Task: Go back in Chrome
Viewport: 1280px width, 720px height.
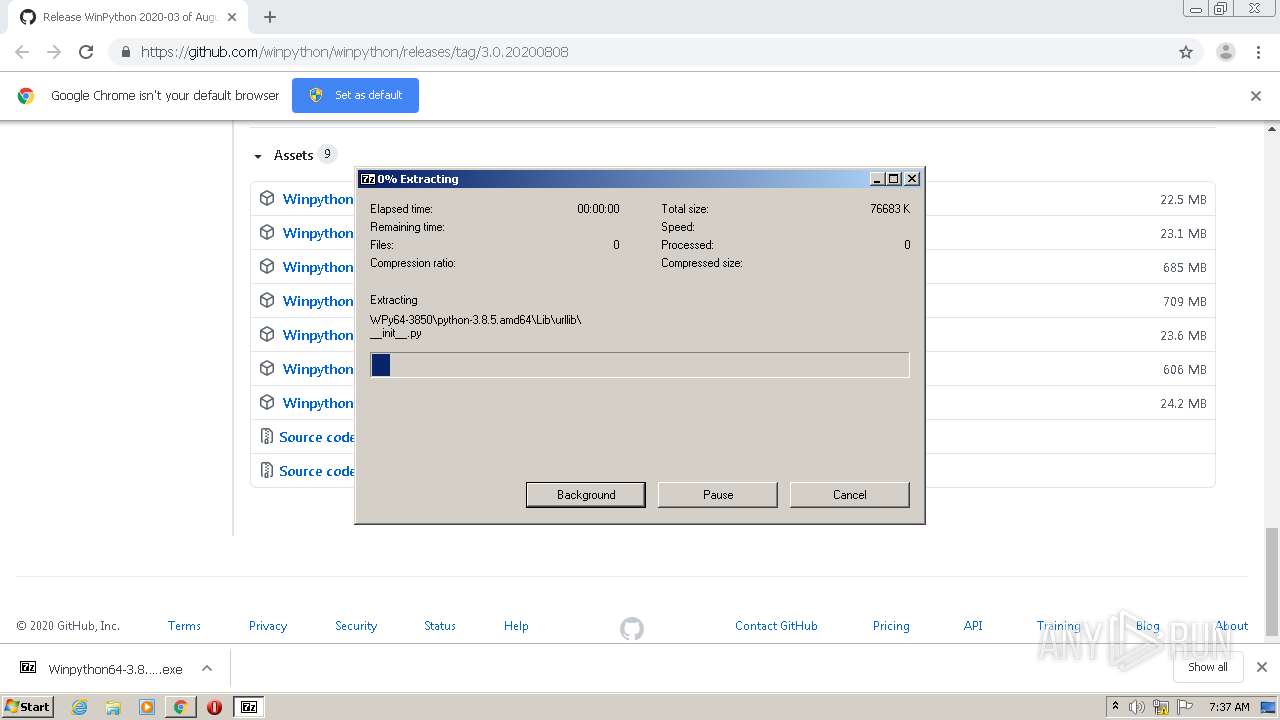Action: coord(22,52)
